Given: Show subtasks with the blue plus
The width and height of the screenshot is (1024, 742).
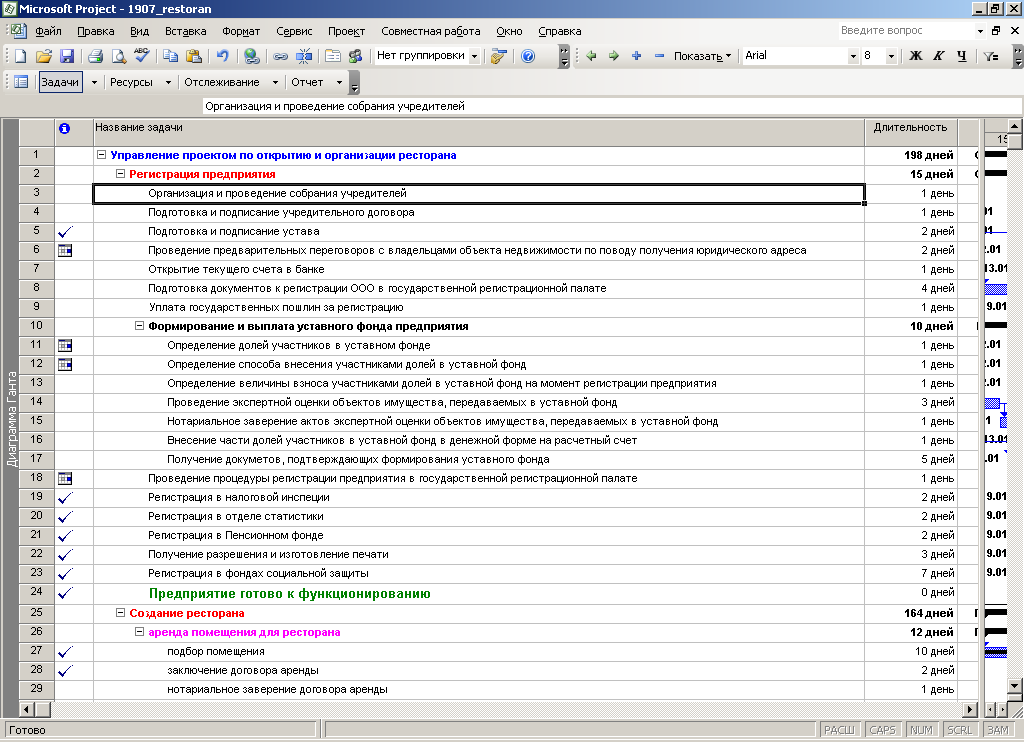Looking at the screenshot, I should point(636,56).
